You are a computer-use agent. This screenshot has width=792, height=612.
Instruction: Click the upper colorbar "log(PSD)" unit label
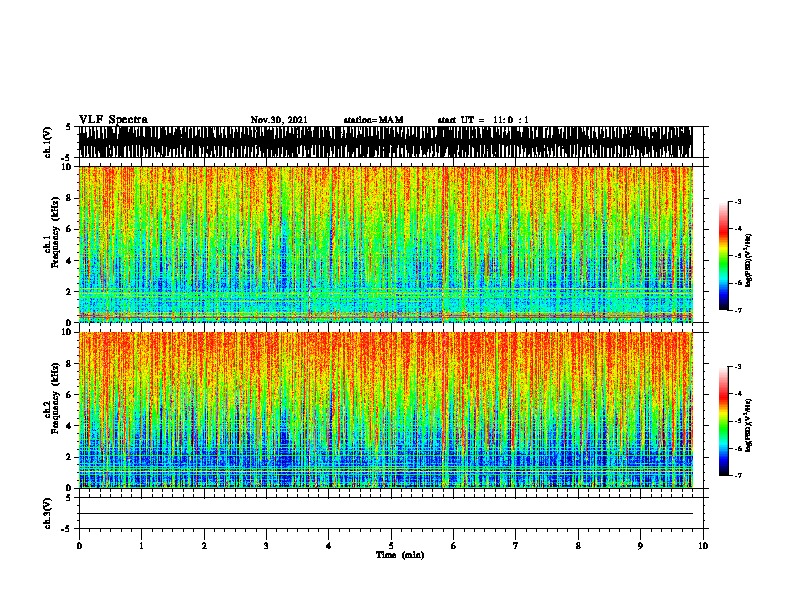pos(748,260)
